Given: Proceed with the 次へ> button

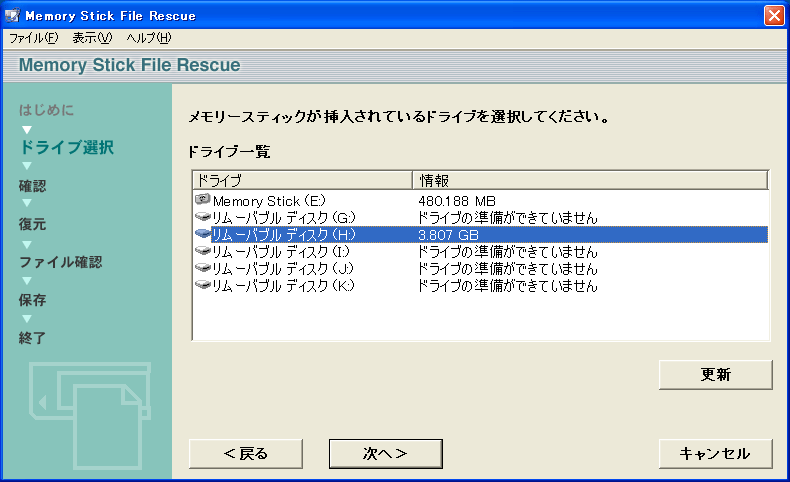Looking at the screenshot, I should [x=385, y=454].
